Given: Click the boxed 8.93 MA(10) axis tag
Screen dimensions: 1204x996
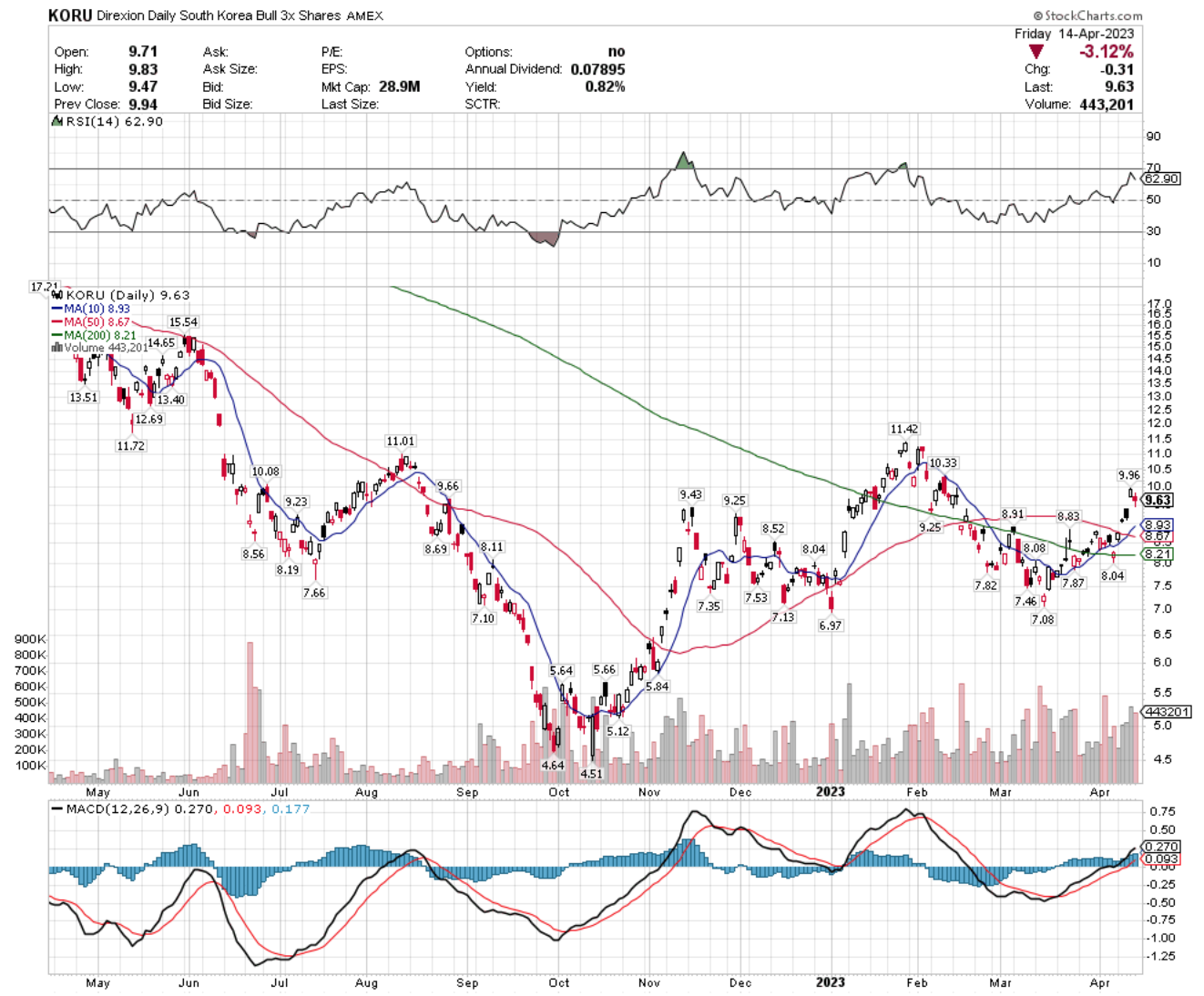Looking at the screenshot, I should (x=1158, y=525).
